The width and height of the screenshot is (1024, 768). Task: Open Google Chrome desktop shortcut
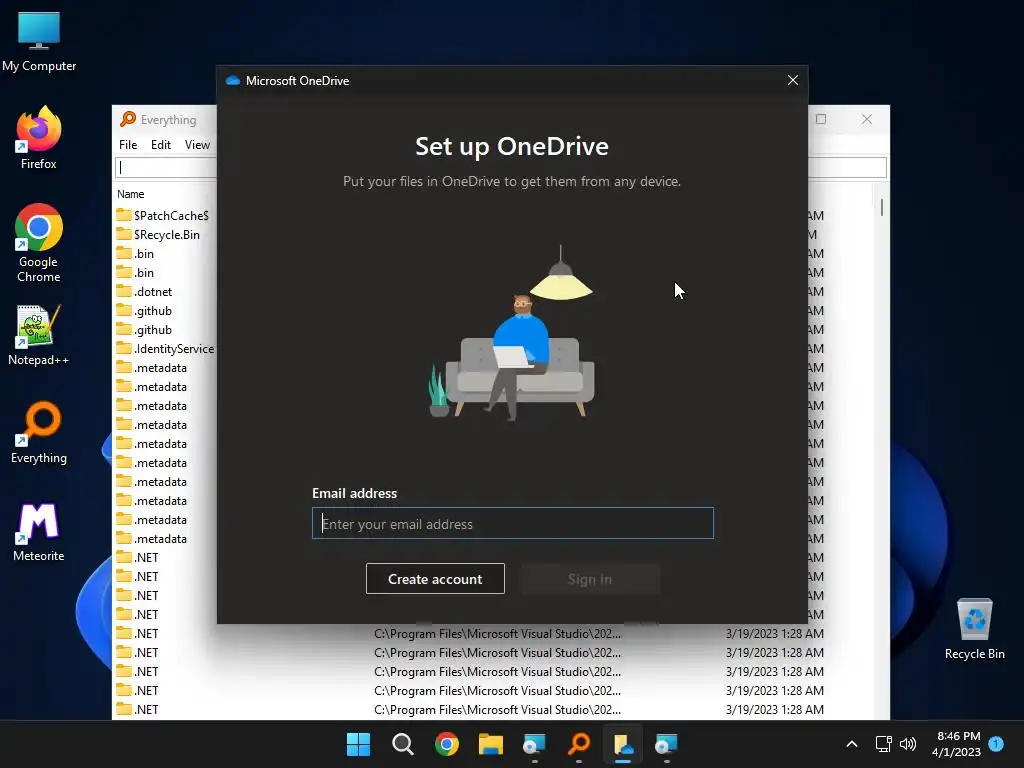39,243
